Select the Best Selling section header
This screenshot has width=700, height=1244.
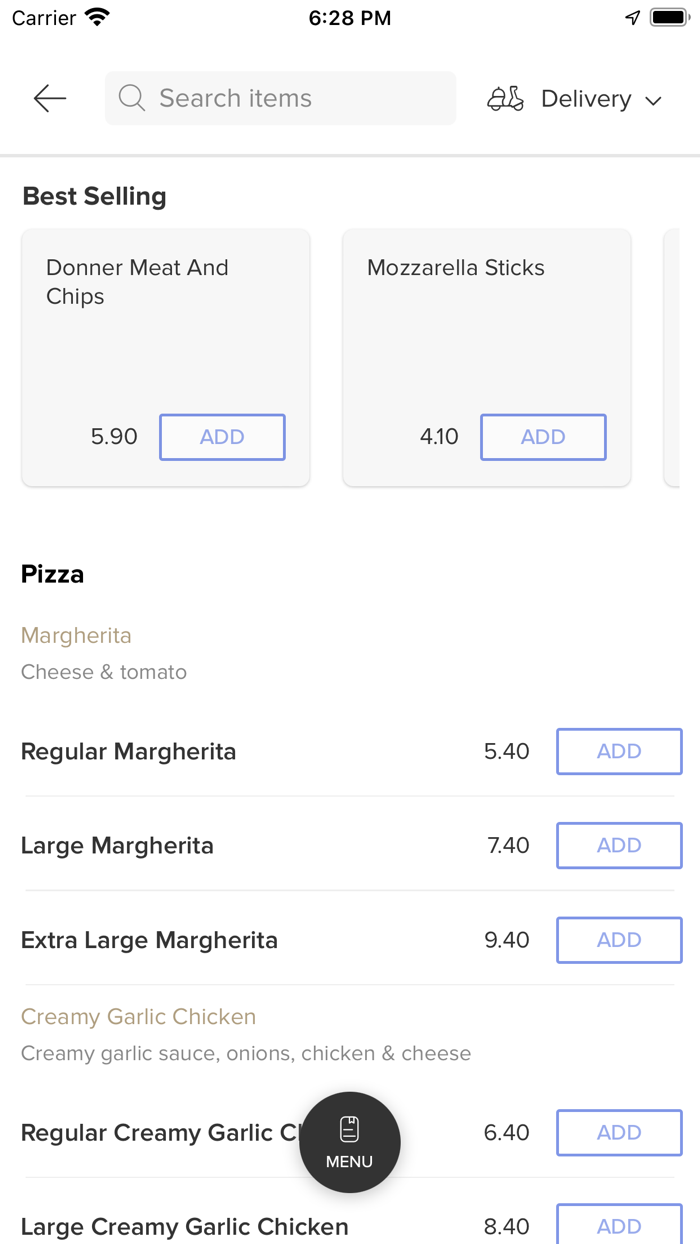(x=94, y=196)
